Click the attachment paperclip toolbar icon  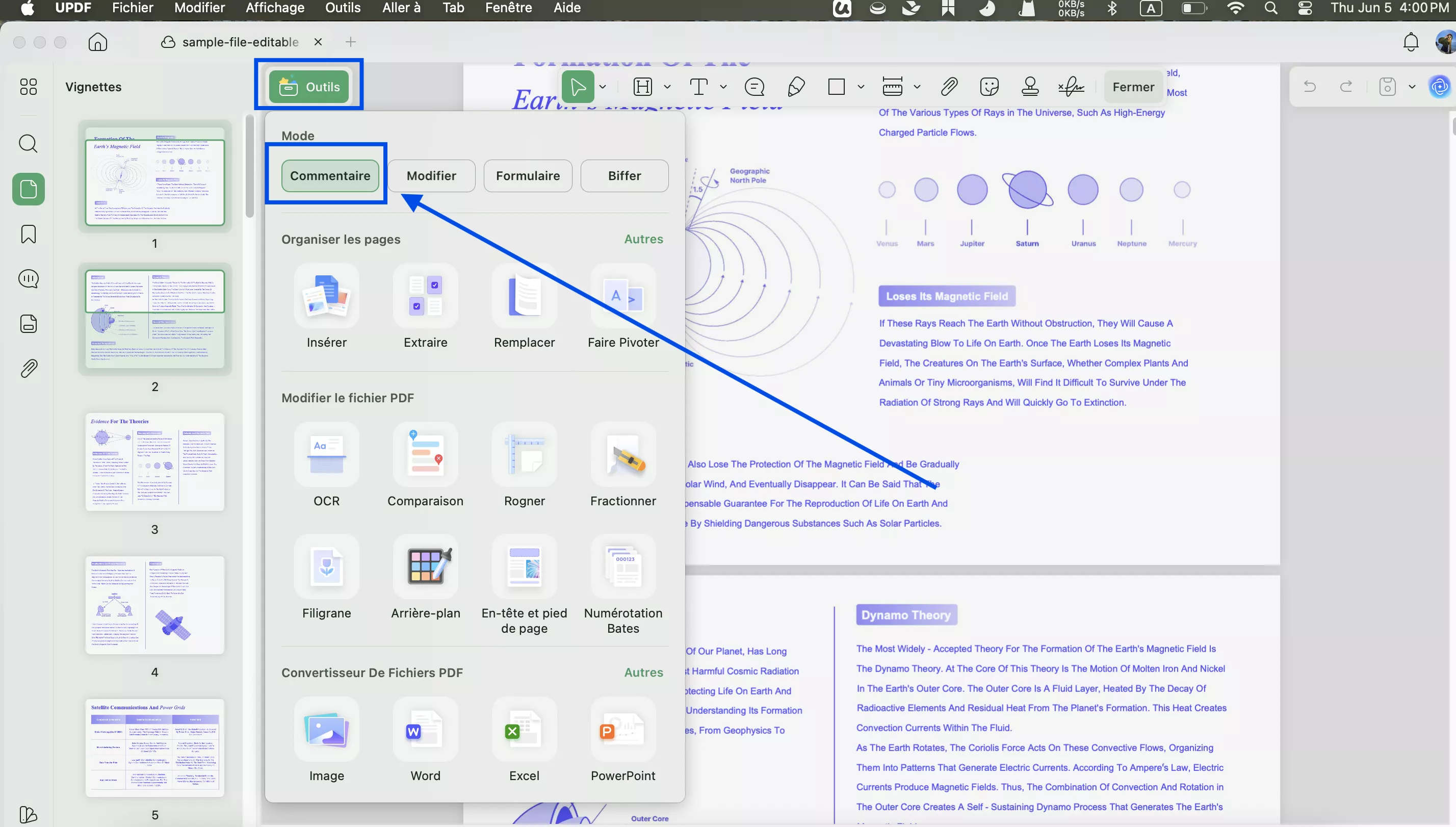tap(949, 87)
